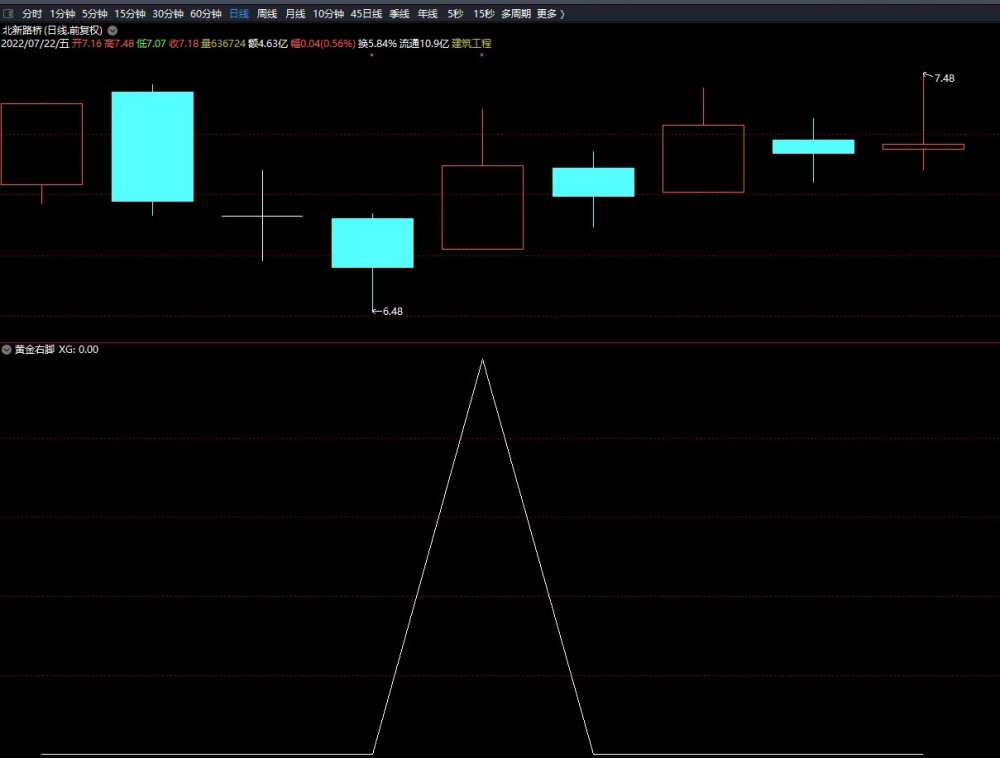Click the 流通10.9亿 float value
Screen dimensions: 1000x758
[424, 43]
